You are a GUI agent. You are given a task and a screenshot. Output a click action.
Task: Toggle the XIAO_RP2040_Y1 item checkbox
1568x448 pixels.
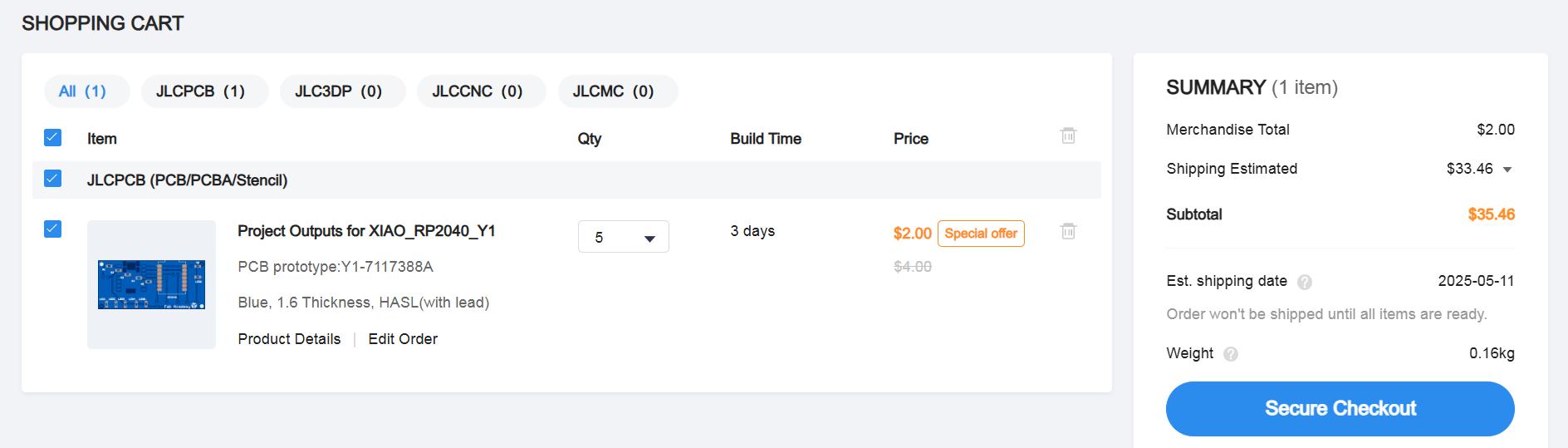[52, 229]
